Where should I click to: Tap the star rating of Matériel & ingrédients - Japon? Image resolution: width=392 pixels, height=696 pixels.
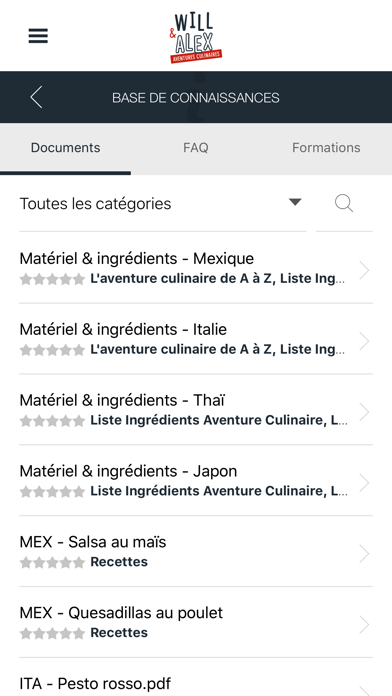pyautogui.click(x=52, y=491)
